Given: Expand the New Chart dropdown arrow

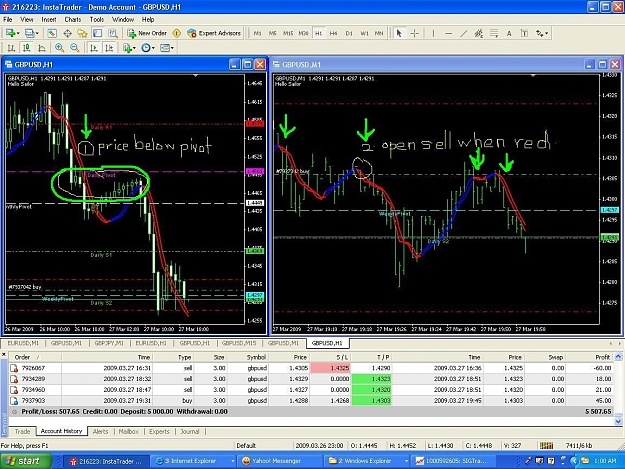Looking at the screenshot, I should (18, 33).
